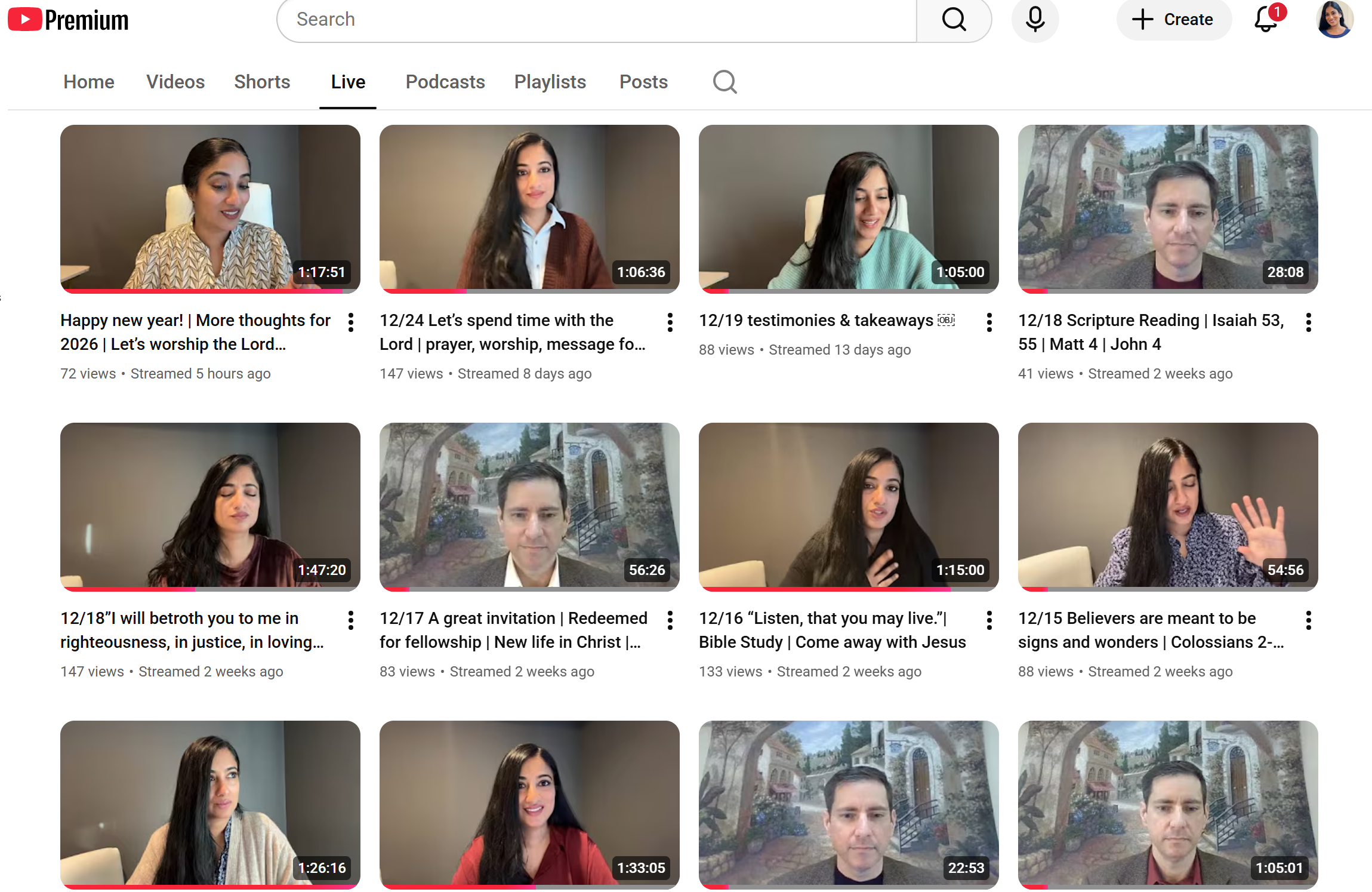Open the account avatar menu
Screen dimensions: 1372x892
(x=1334, y=20)
